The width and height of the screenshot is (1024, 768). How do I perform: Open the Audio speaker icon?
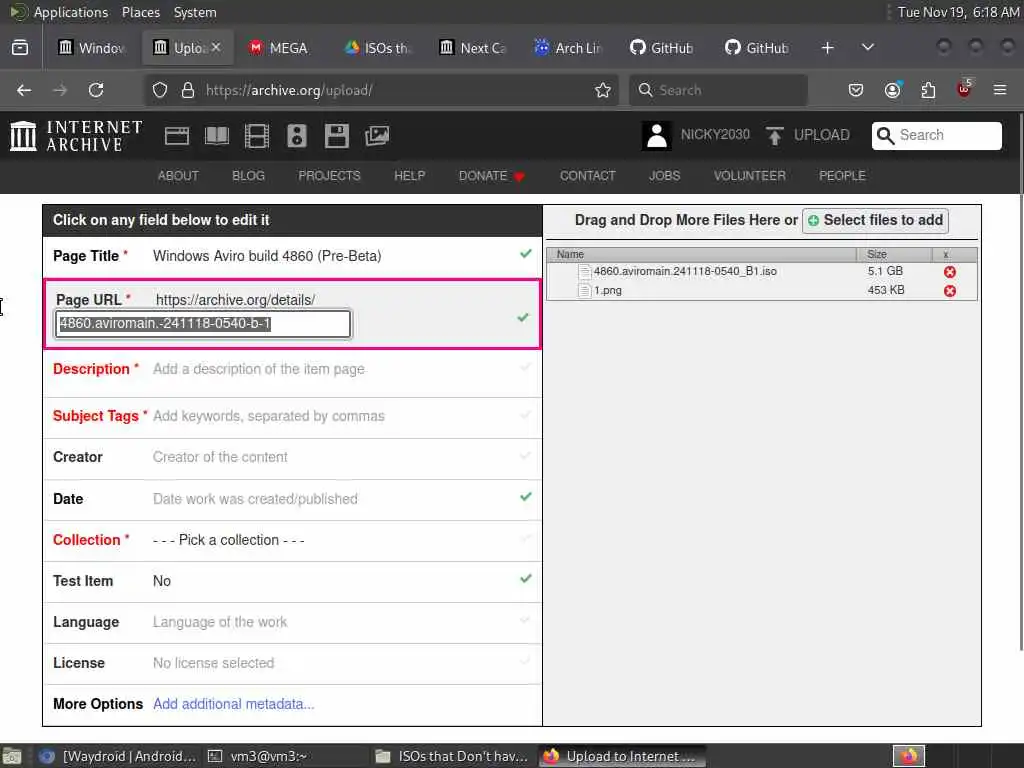click(x=296, y=136)
